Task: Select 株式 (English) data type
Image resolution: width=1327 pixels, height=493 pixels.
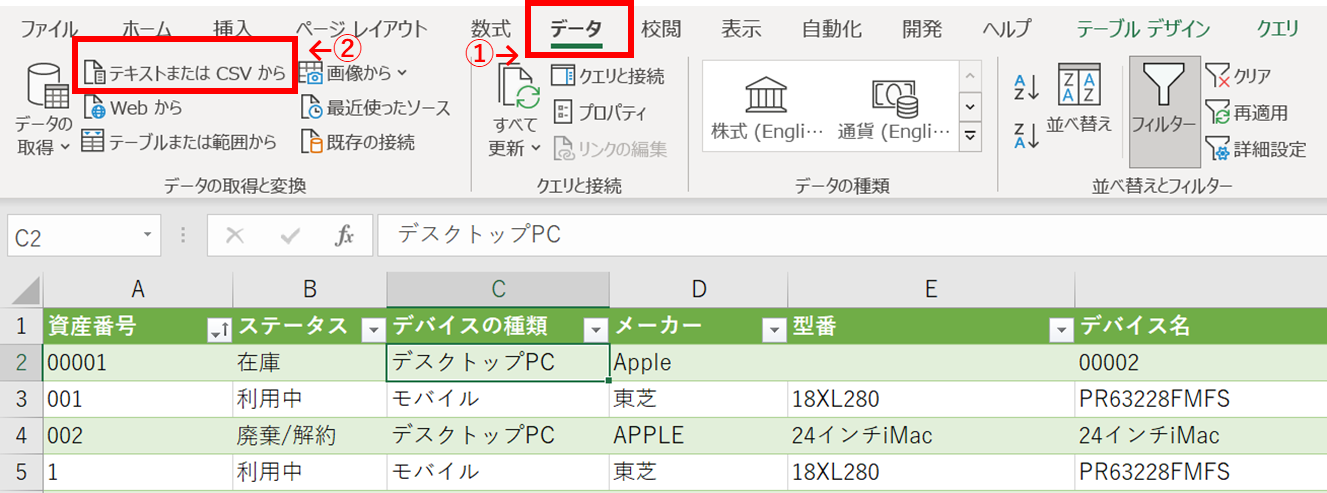Action: (767, 107)
